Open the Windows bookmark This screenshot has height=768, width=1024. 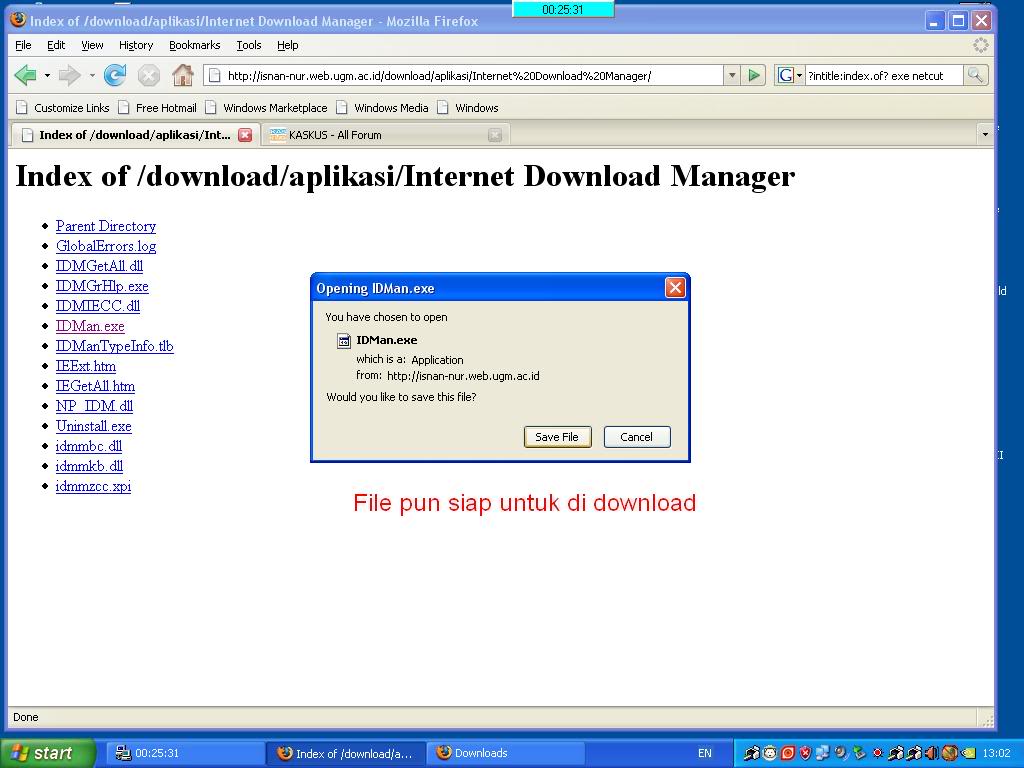pyautogui.click(x=468, y=108)
